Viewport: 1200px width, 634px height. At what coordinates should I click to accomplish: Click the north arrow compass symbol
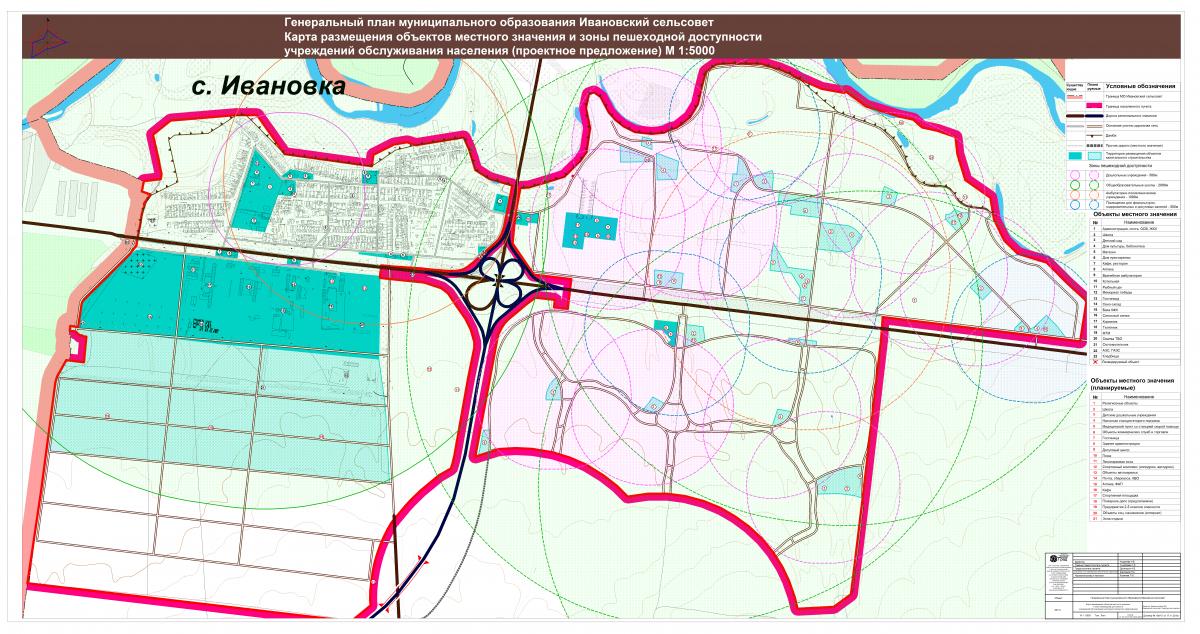[x=46, y=36]
